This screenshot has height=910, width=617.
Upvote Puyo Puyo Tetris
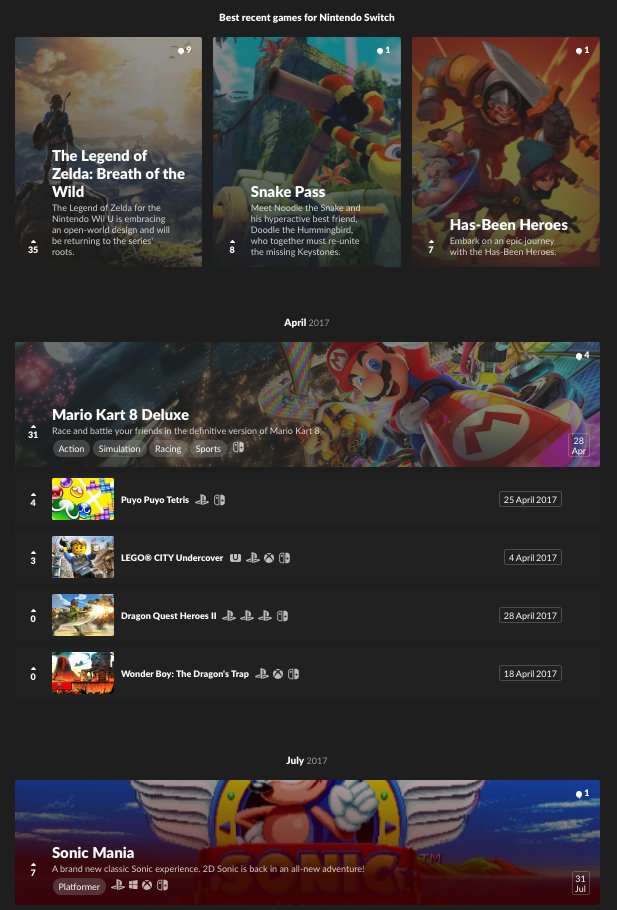tap(33, 500)
